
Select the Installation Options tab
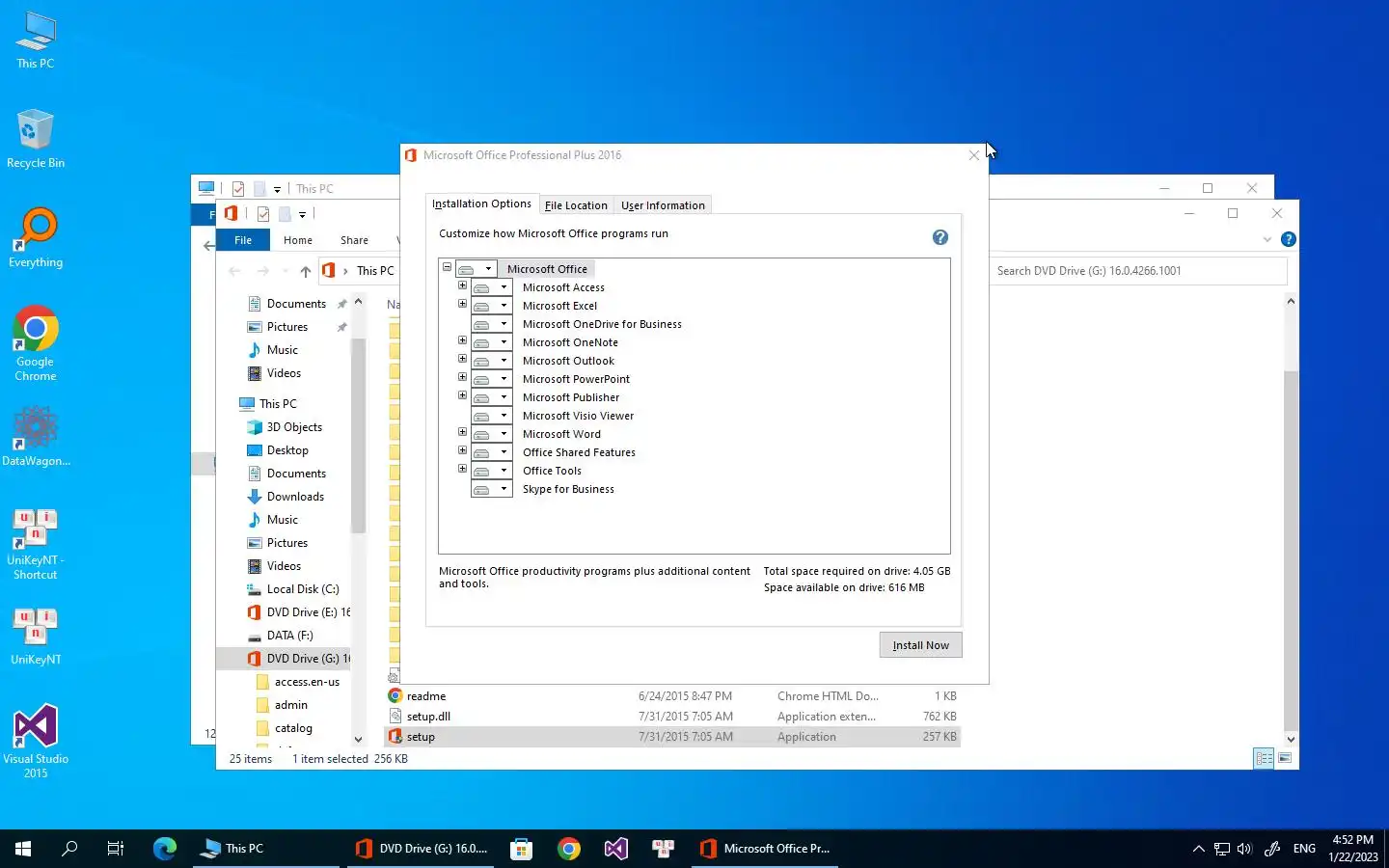point(481,203)
